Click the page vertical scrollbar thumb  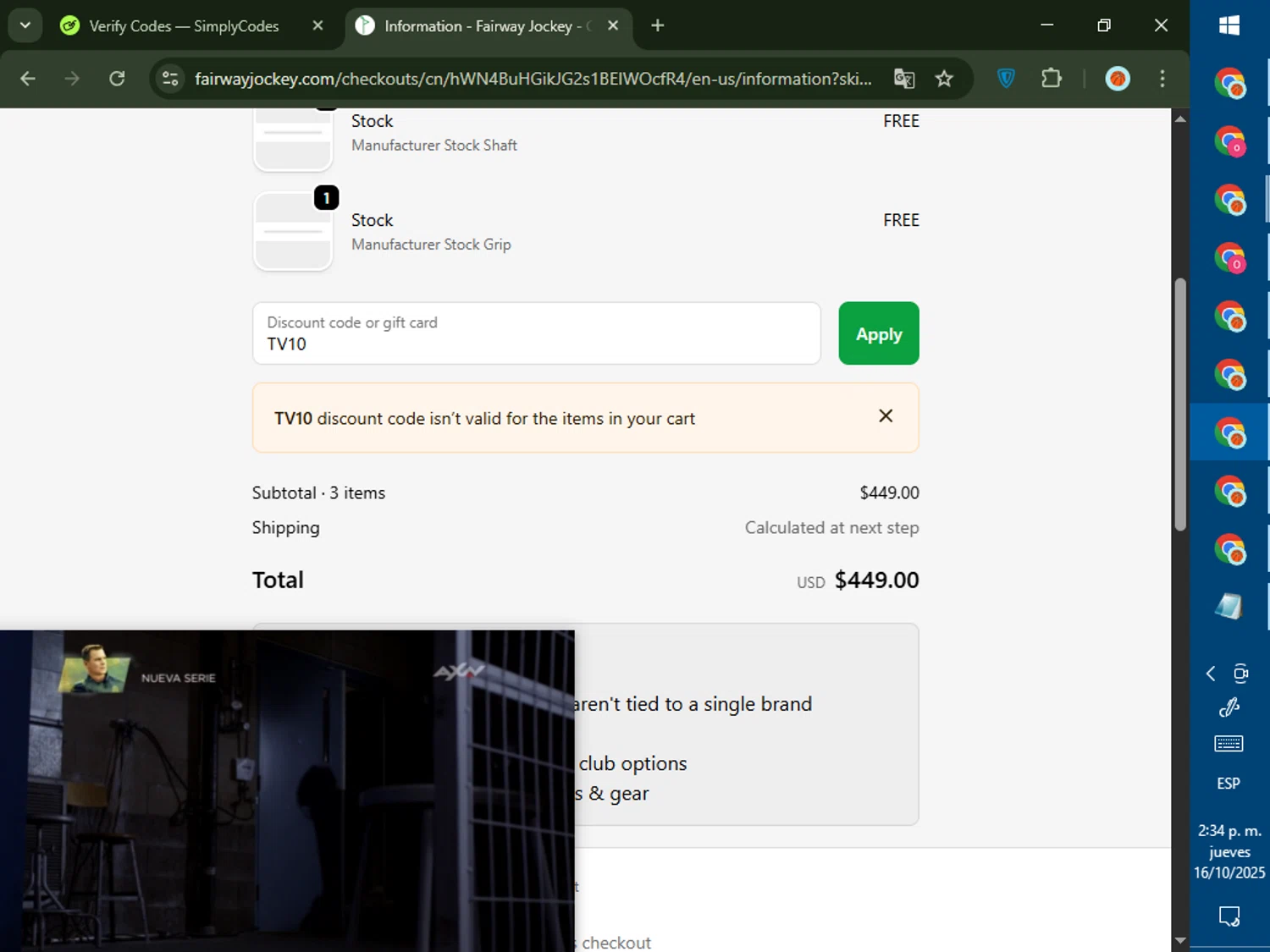click(x=1180, y=404)
